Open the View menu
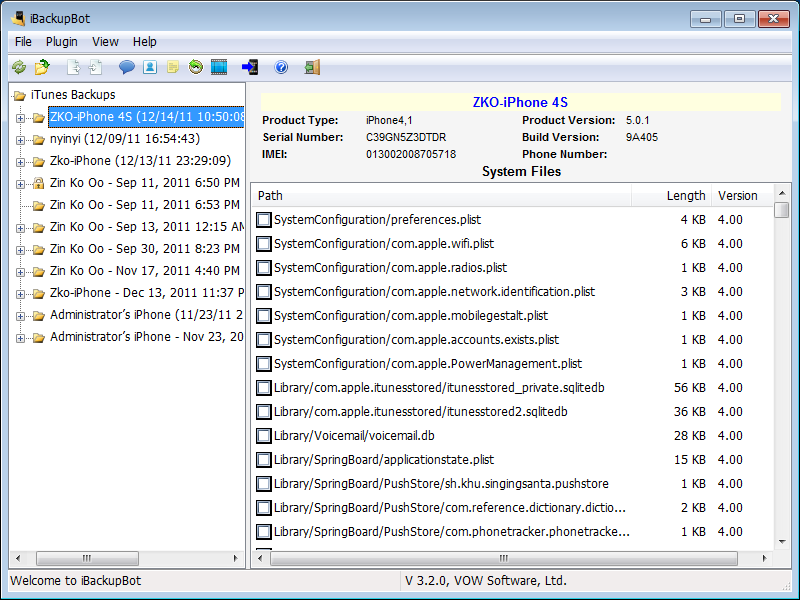Viewport: 800px width, 600px height. (105, 42)
